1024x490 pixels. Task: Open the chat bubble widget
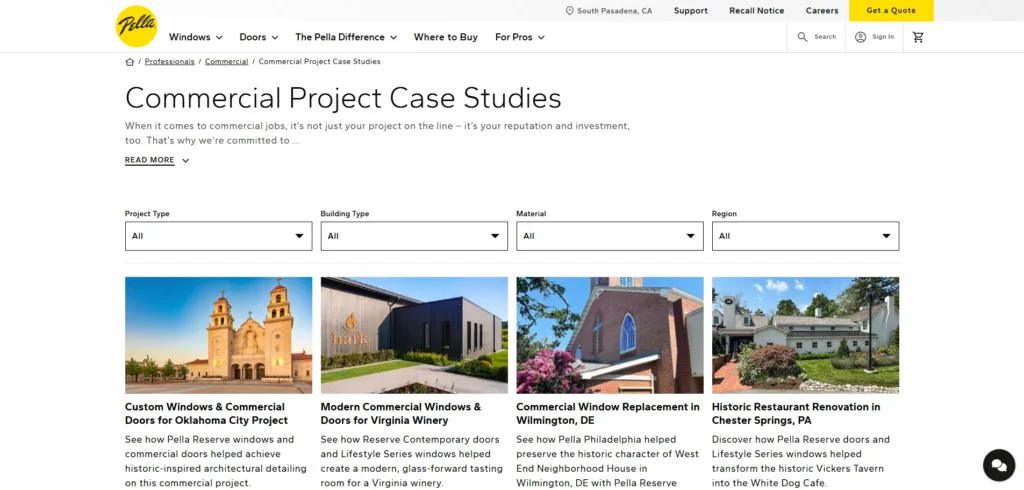click(998, 465)
